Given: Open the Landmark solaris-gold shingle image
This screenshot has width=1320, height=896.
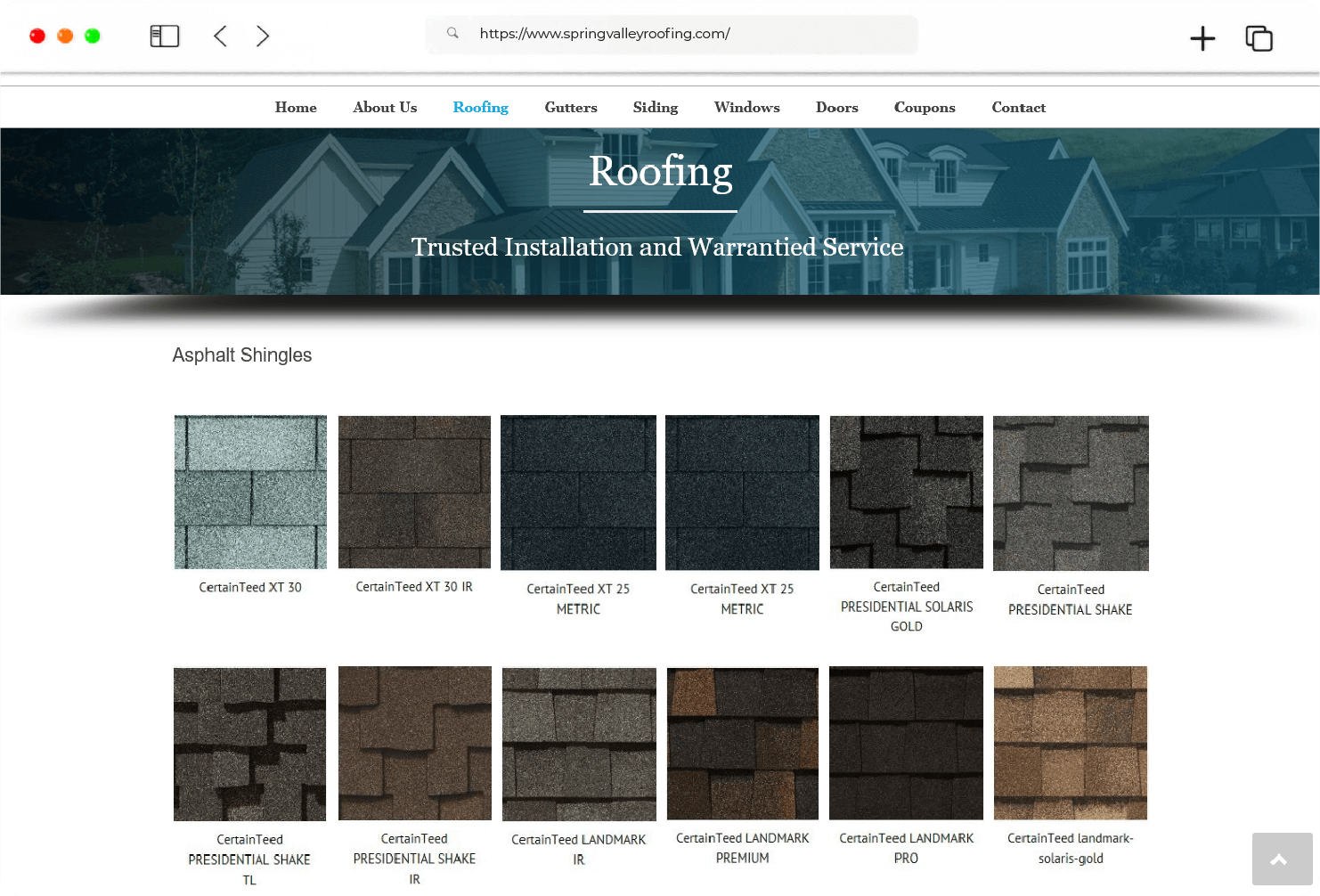Looking at the screenshot, I should point(1070,744).
